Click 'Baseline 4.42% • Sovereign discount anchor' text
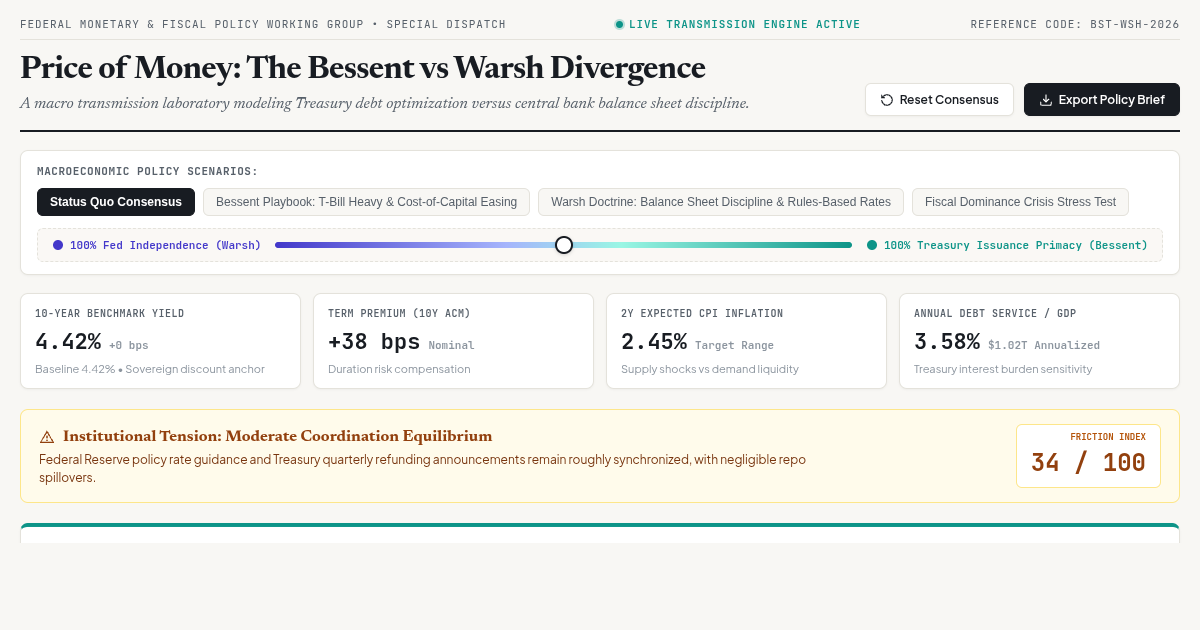 [x=150, y=369]
